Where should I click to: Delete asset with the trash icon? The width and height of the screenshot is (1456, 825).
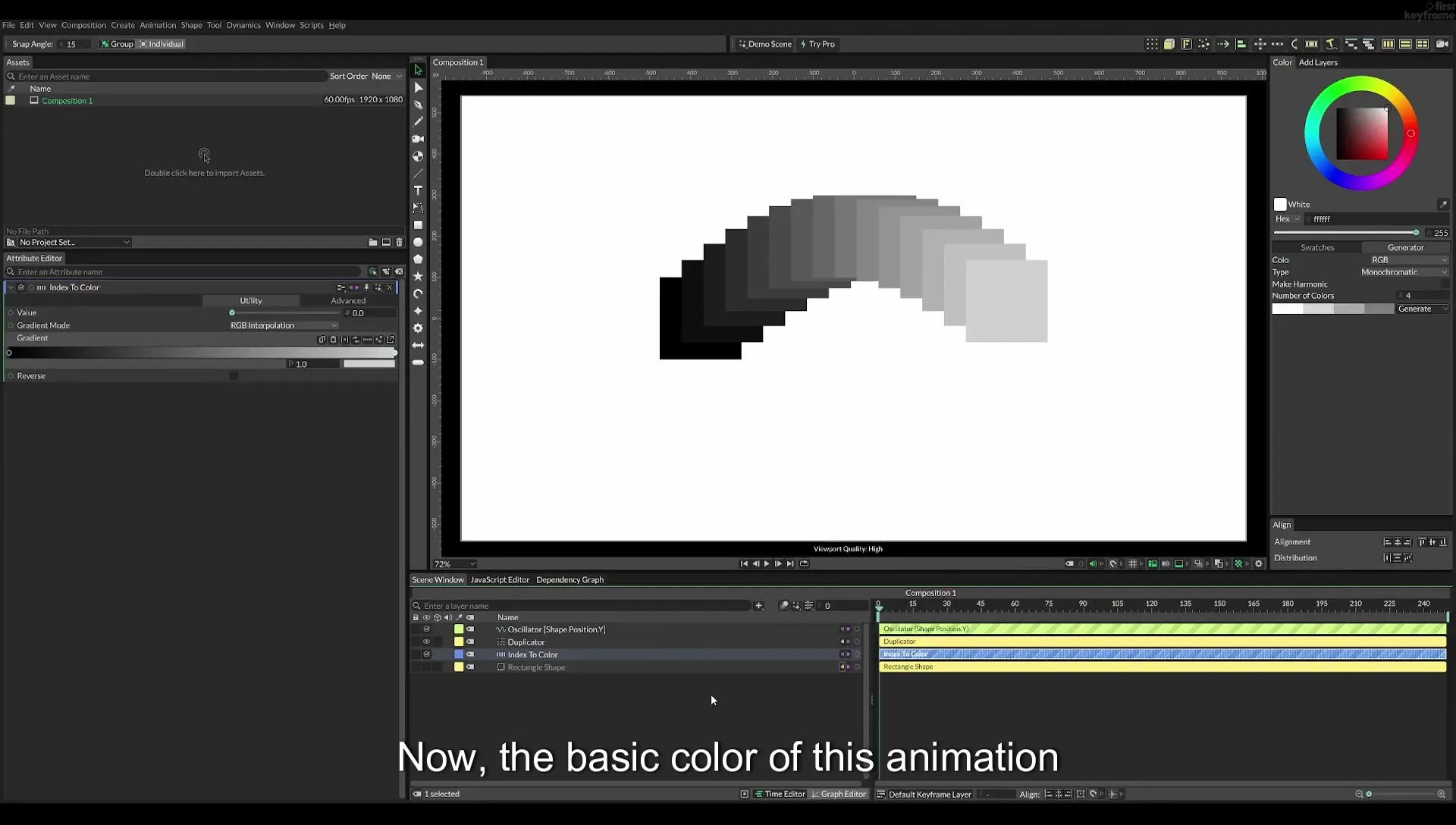(x=400, y=243)
